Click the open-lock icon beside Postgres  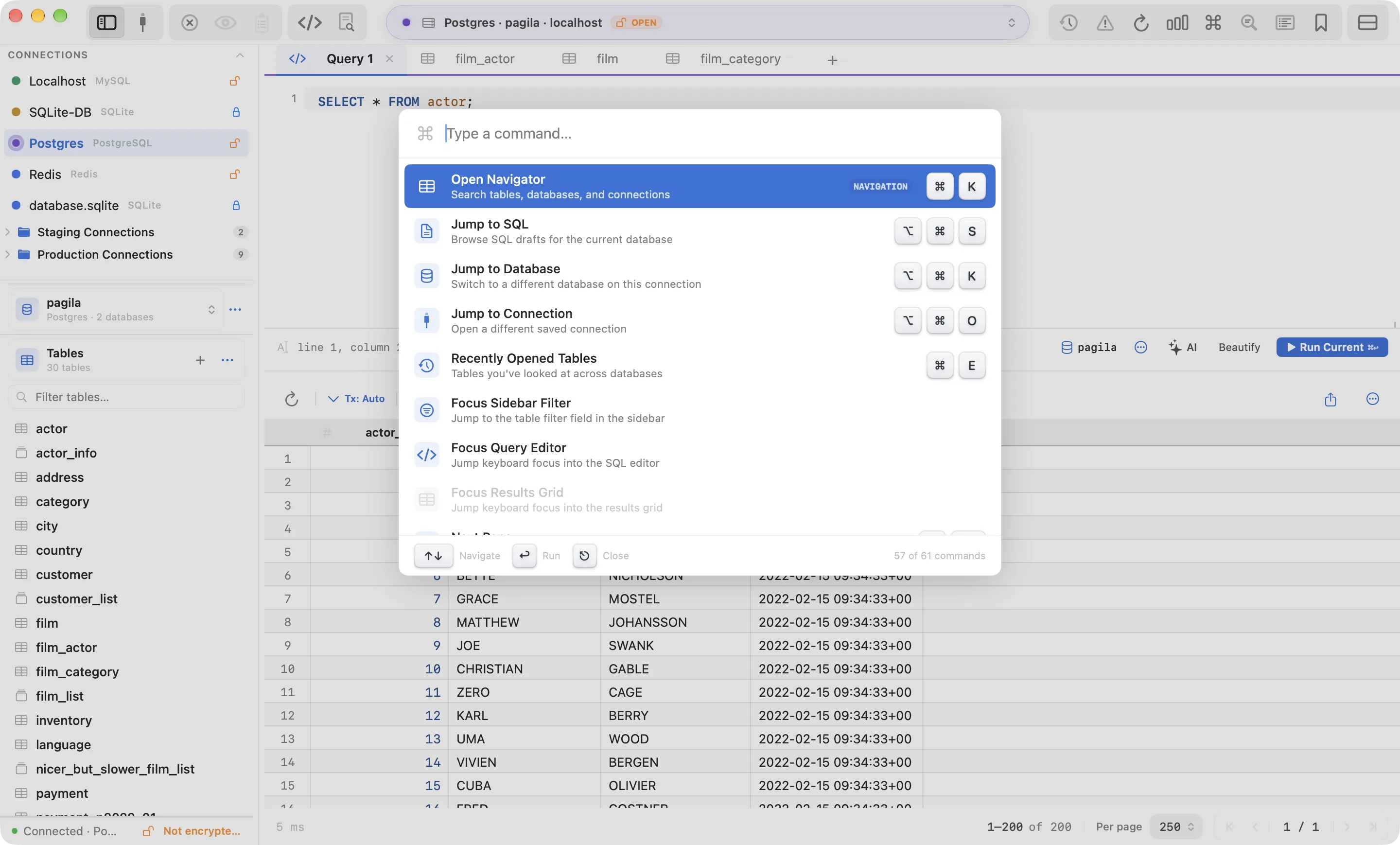(x=235, y=142)
